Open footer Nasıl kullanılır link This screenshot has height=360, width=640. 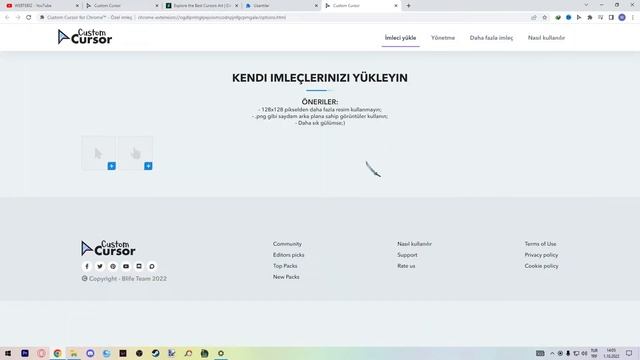tap(414, 244)
